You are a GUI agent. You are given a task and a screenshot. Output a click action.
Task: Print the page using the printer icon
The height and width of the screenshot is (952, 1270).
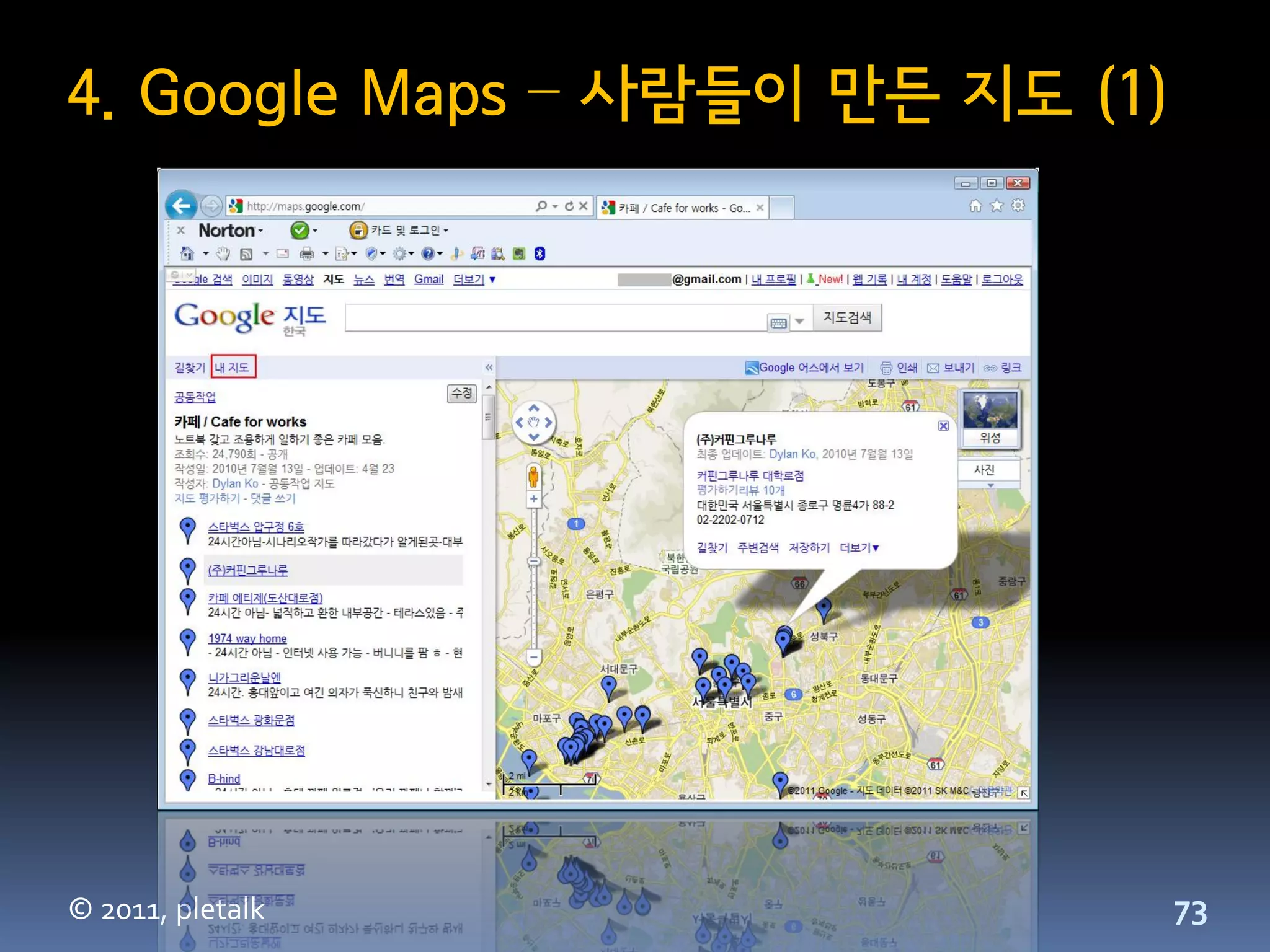click(307, 253)
